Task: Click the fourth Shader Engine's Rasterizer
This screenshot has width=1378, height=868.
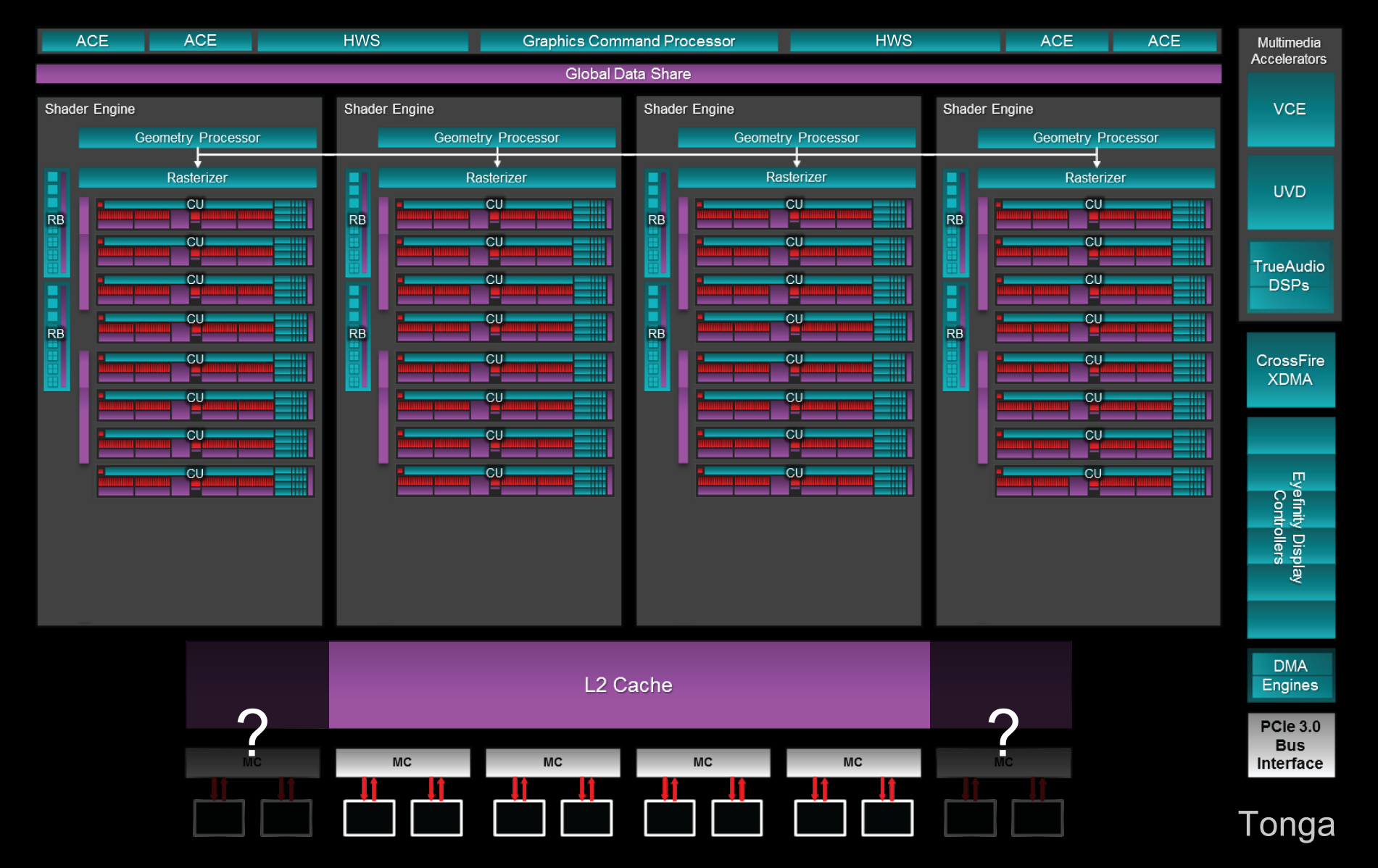Action: [x=1096, y=178]
